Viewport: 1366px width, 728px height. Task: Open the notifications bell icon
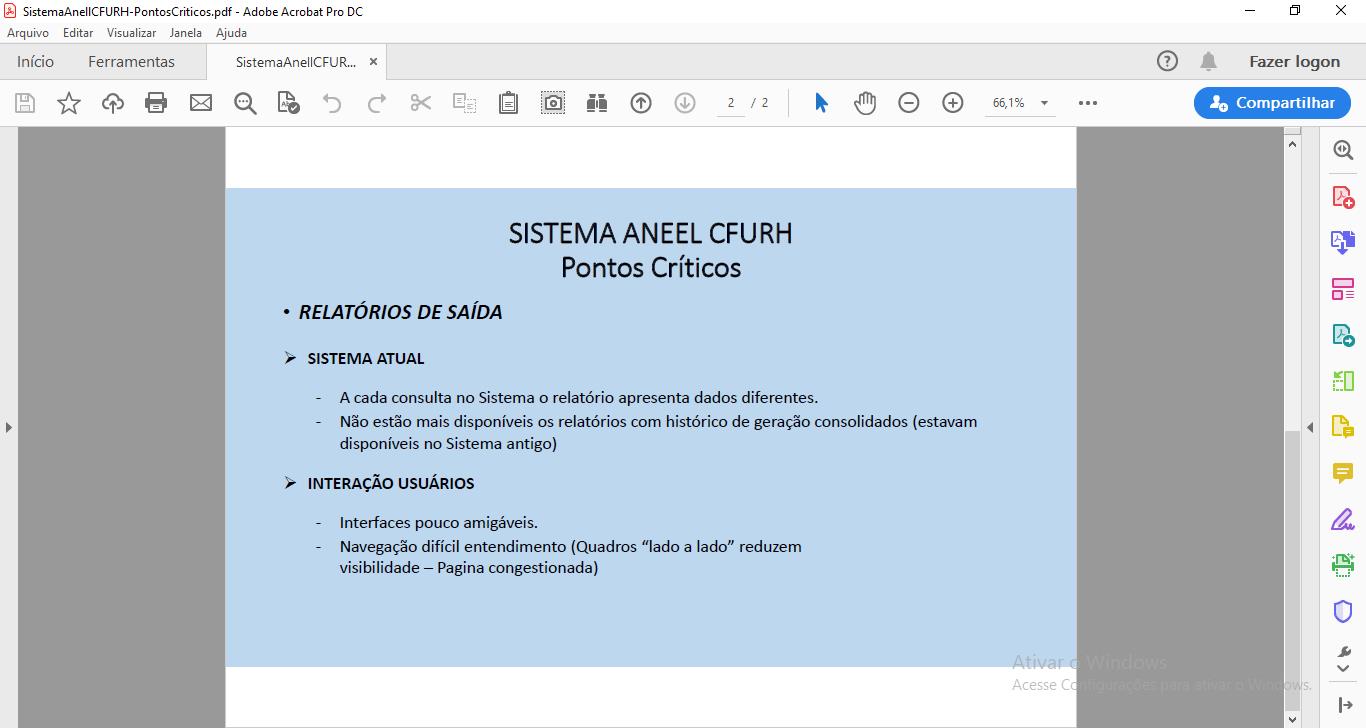(1209, 61)
